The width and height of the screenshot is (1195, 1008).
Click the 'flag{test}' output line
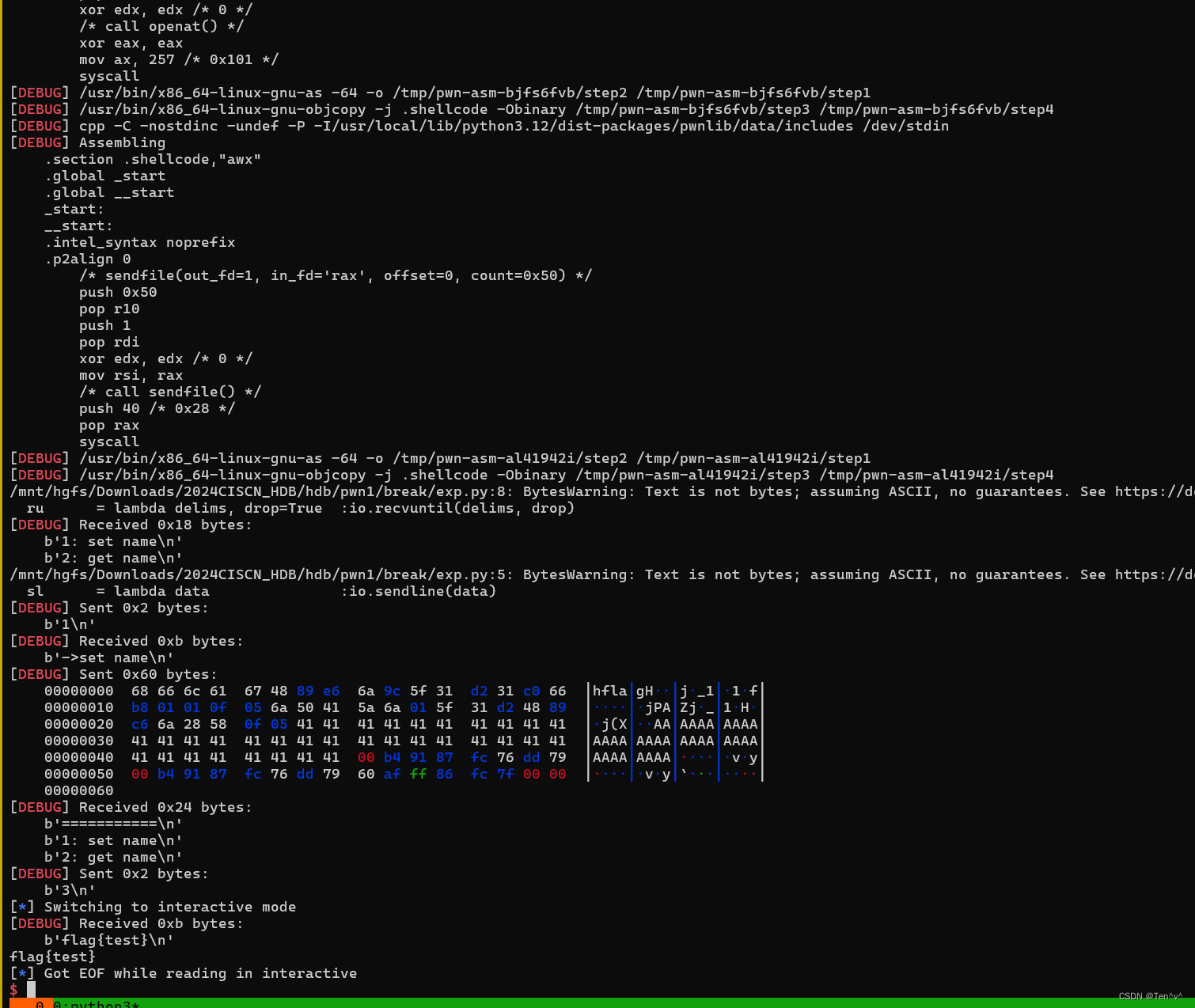click(x=52, y=957)
